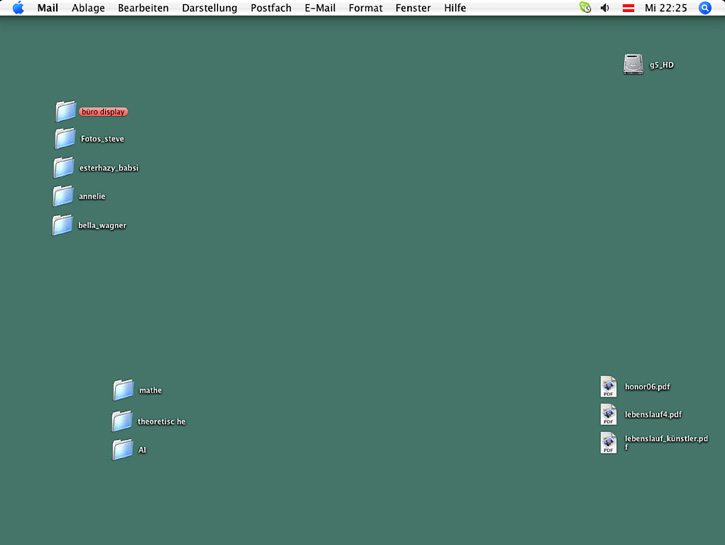This screenshot has height=545, width=725.
Task: Select the annelie folder icon
Action: pos(63,196)
